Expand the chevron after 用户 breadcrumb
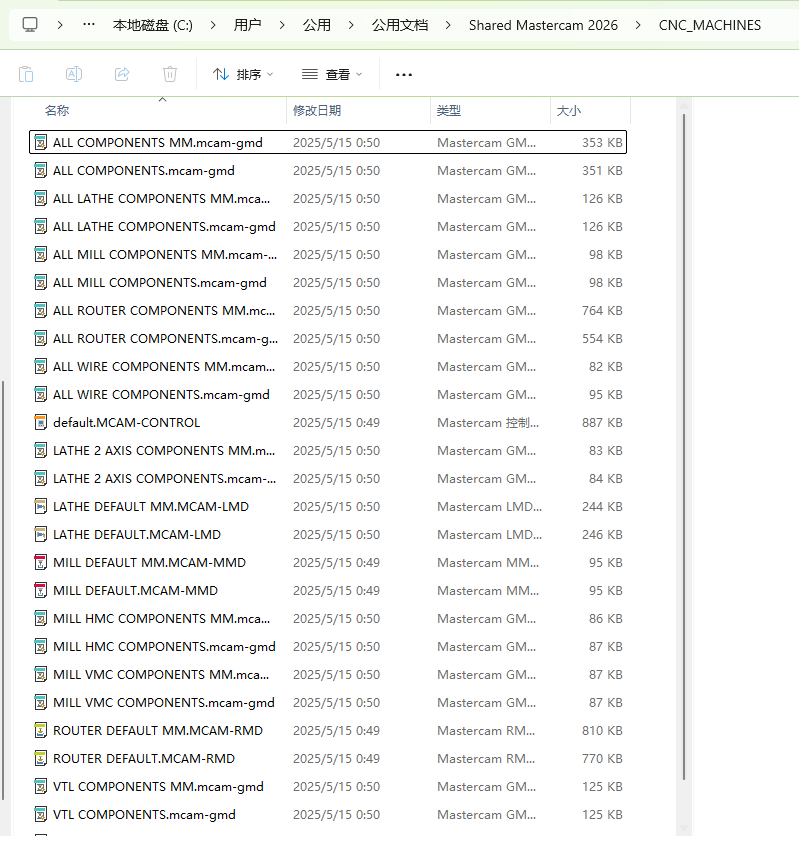The height and width of the screenshot is (855, 799). tap(282, 25)
